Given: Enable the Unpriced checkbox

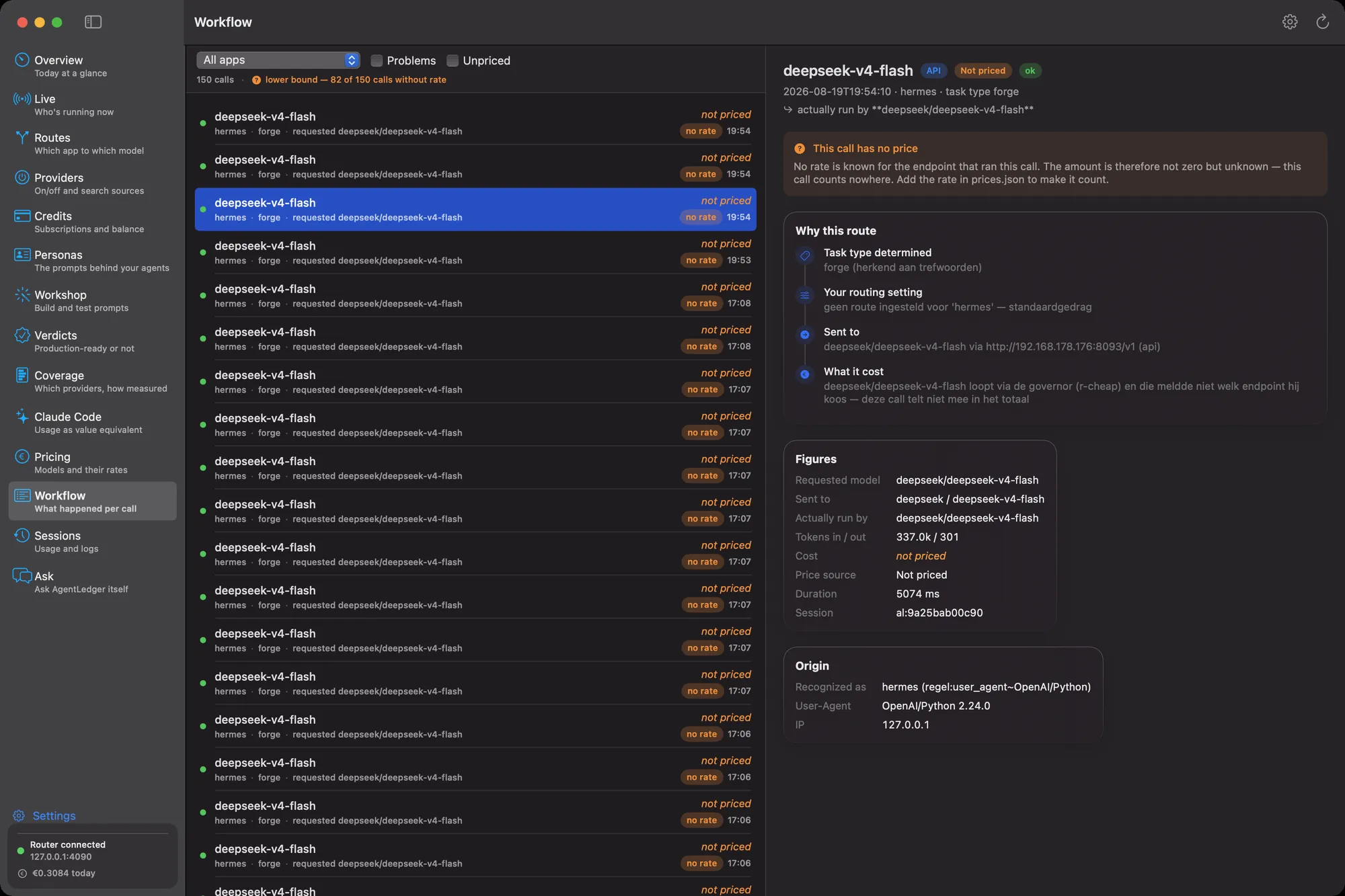Looking at the screenshot, I should (453, 60).
